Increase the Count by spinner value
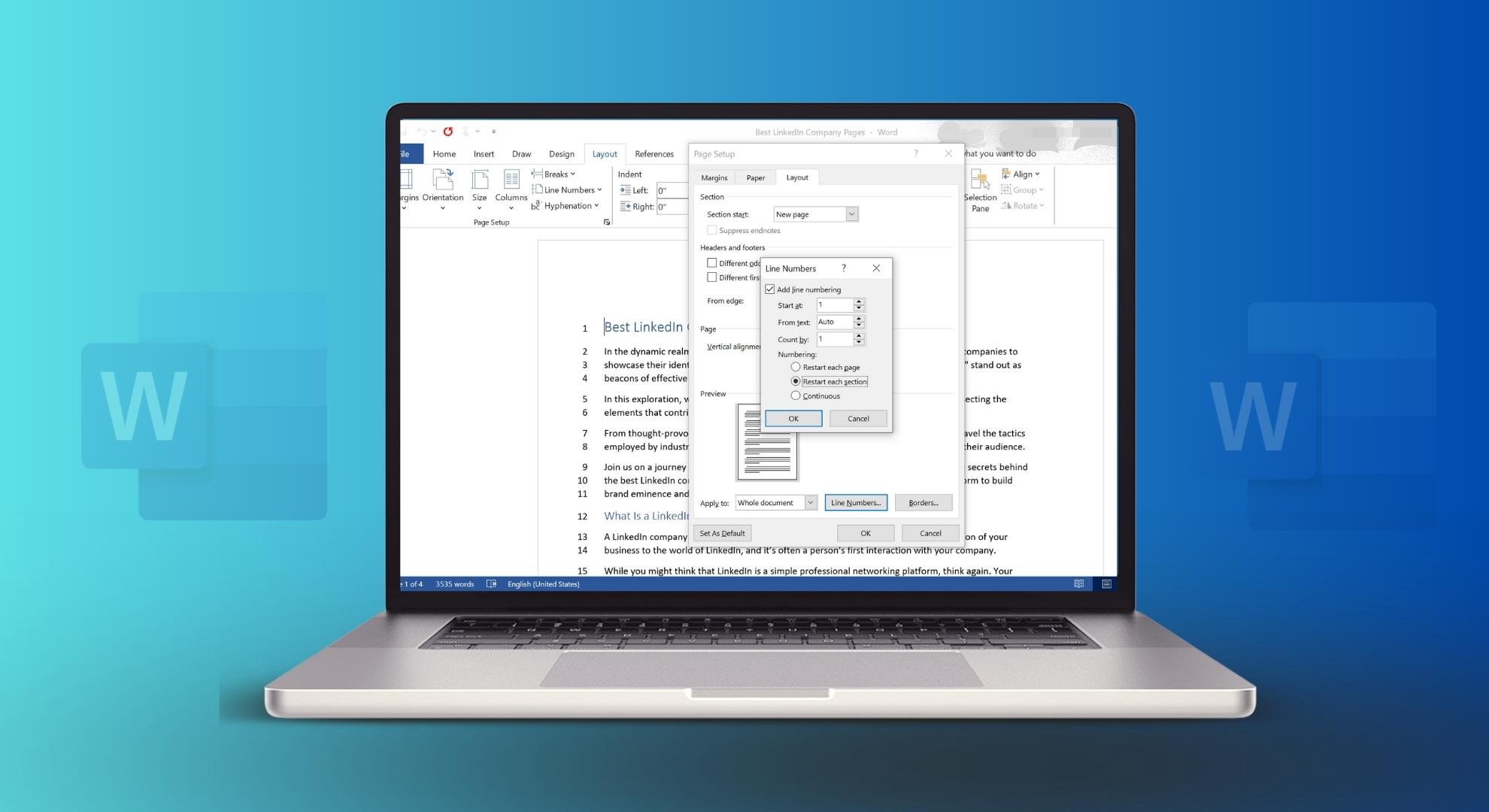Screen dimensions: 1489x812 (859, 335)
